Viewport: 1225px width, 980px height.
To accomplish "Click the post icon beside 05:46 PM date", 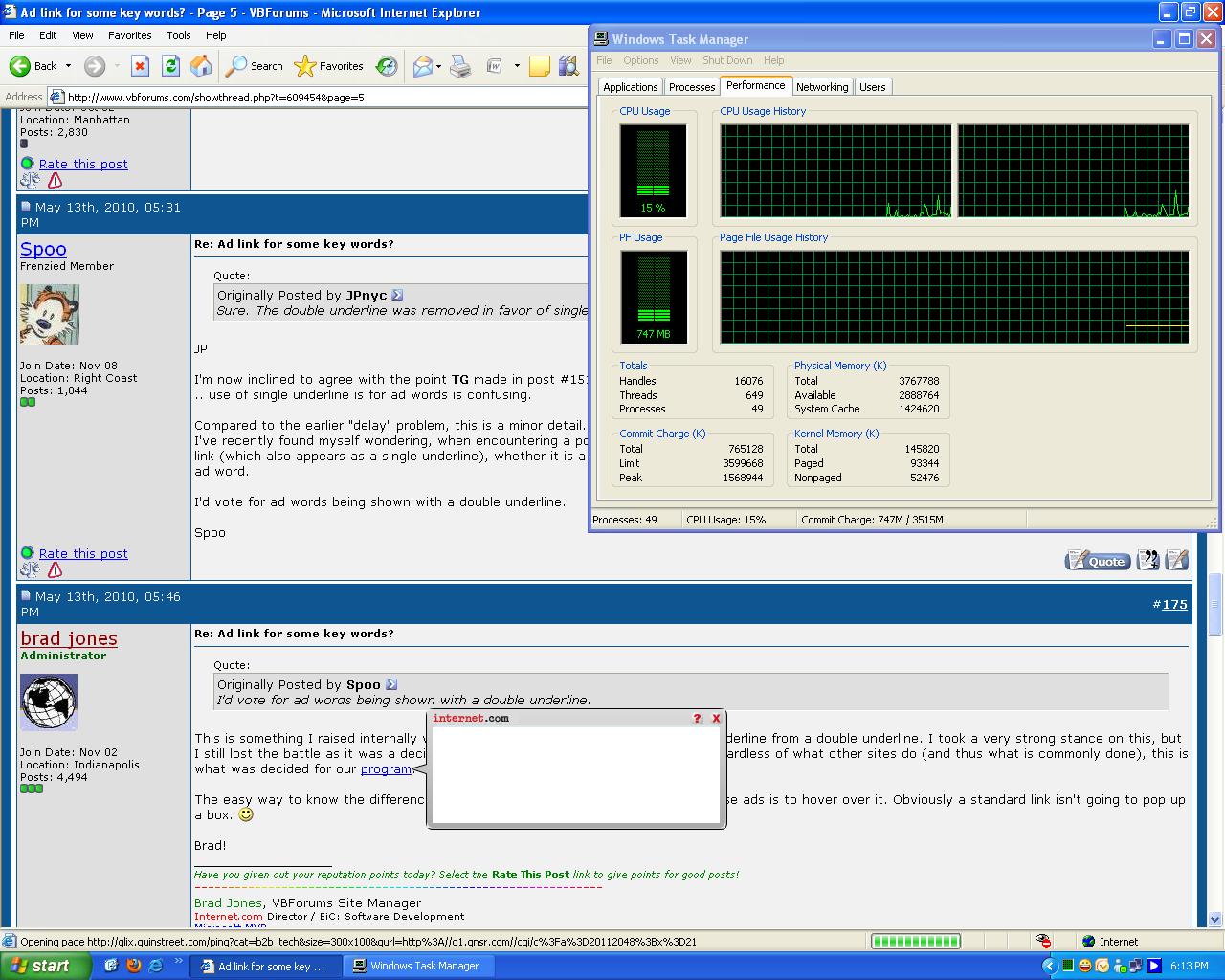I will [27, 596].
